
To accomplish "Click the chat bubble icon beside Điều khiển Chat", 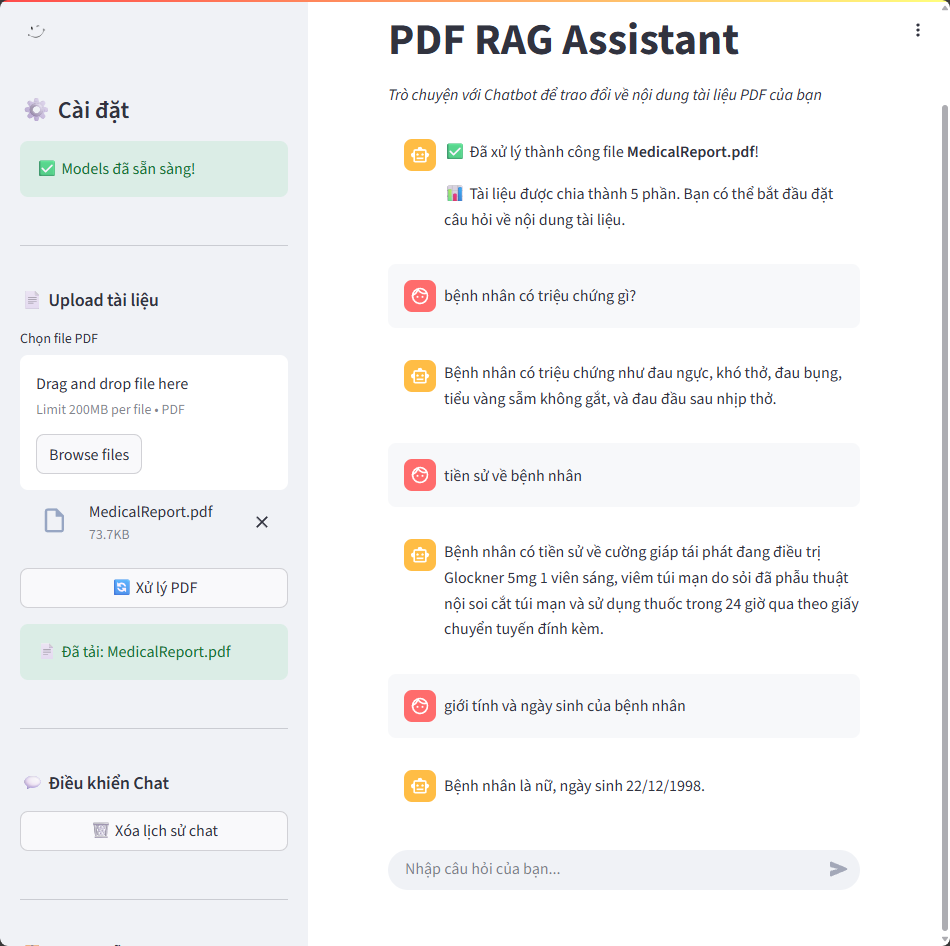I will (x=32, y=783).
